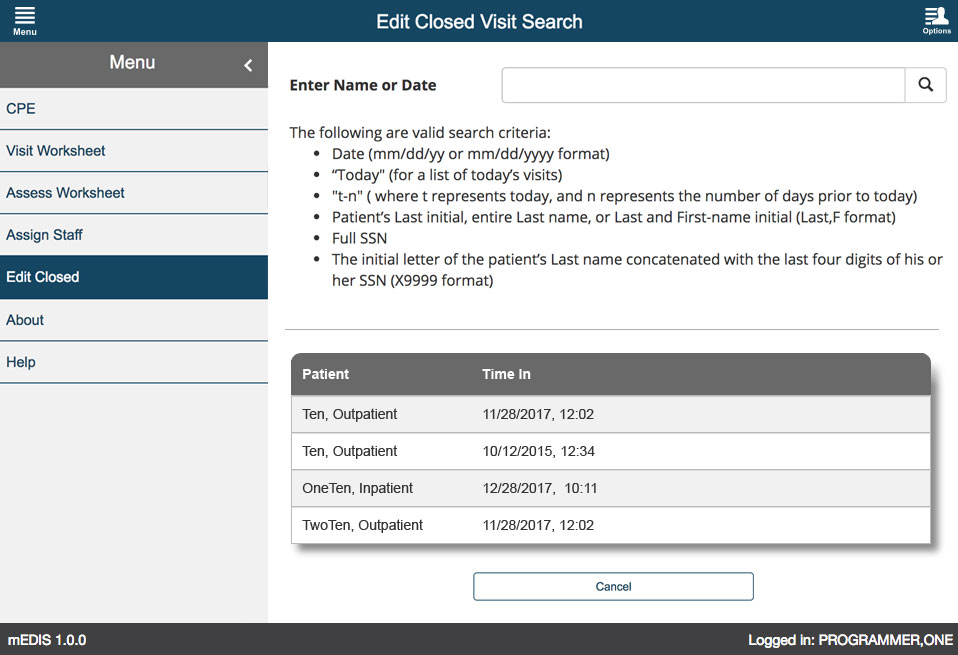Image resolution: width=958 pixels, height=655 pixels.
Task: Open the About menu item
Action: click(x=134, y=320)
